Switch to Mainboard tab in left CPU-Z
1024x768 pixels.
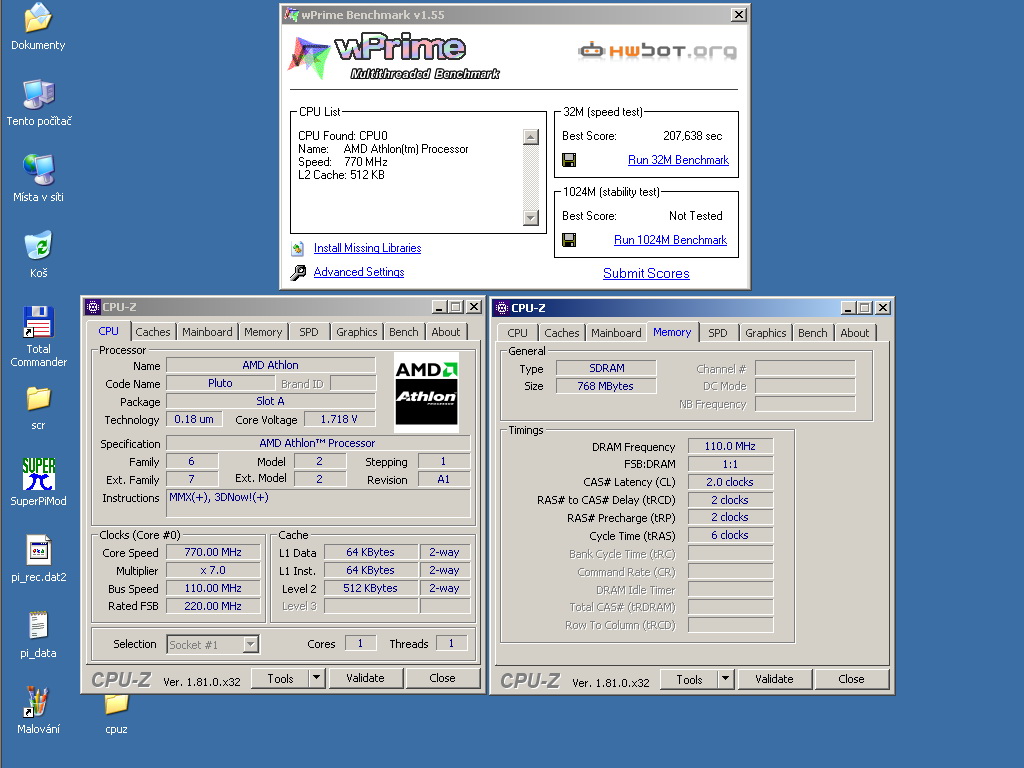(207, 332)
